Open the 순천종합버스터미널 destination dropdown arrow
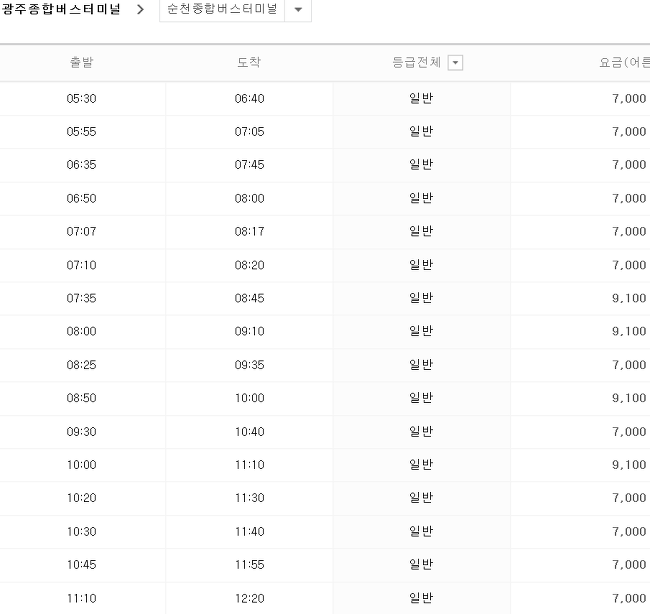The height and width of the screenshot is (614, 650). click(298, 9)
